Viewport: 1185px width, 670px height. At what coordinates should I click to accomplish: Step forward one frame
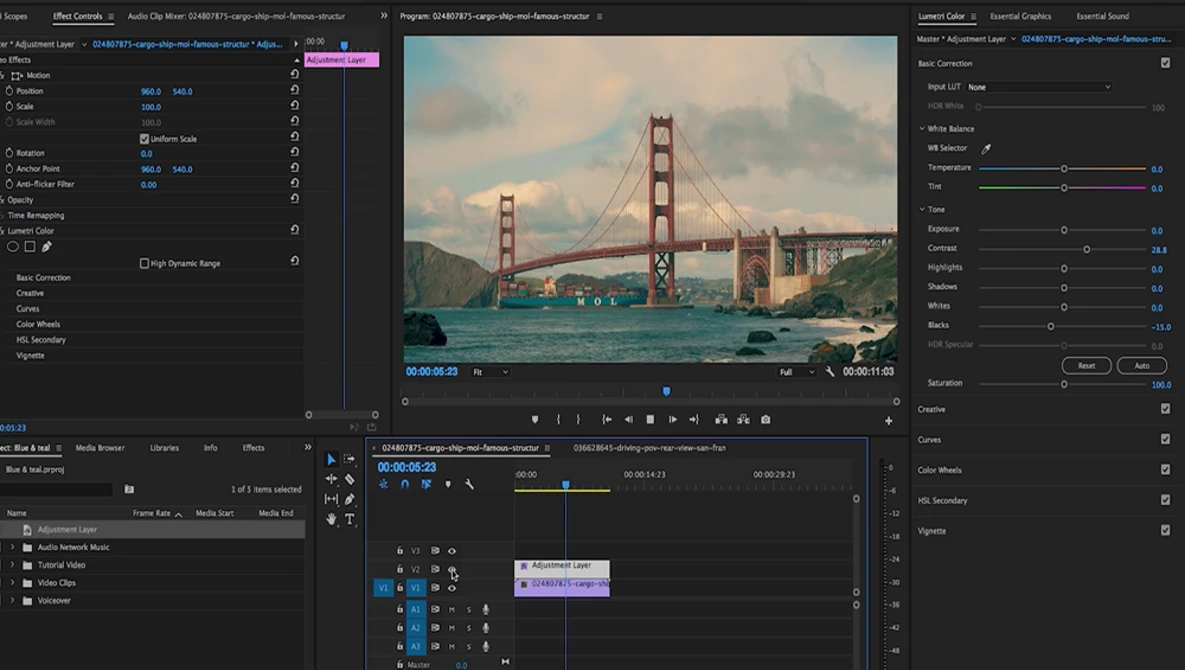pos(672,419)
